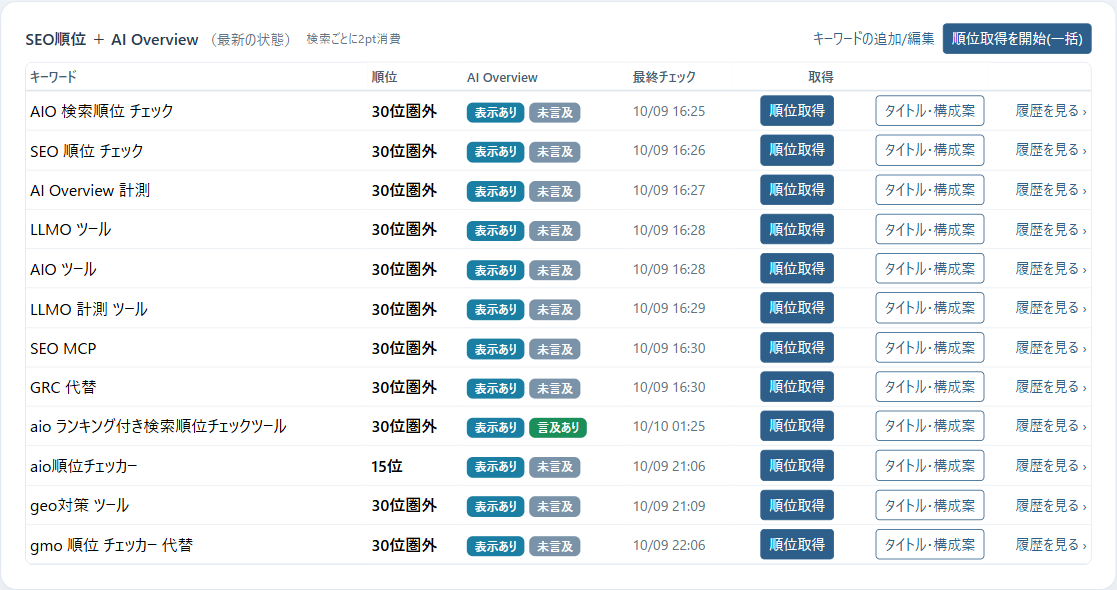Click 順位取得 for GRC 代替

[x=796, y=387]
